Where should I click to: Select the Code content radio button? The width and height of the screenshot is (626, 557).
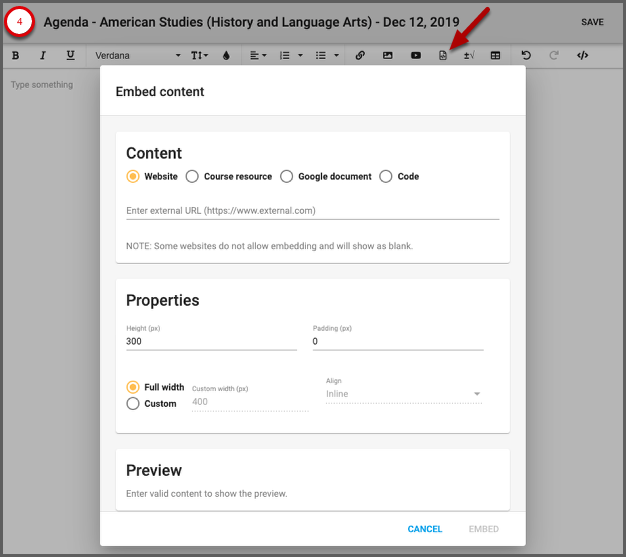click(386, 177)
